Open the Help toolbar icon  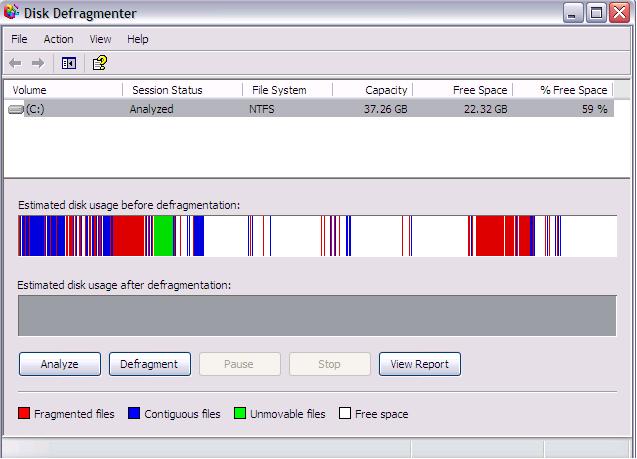point(99,63)
